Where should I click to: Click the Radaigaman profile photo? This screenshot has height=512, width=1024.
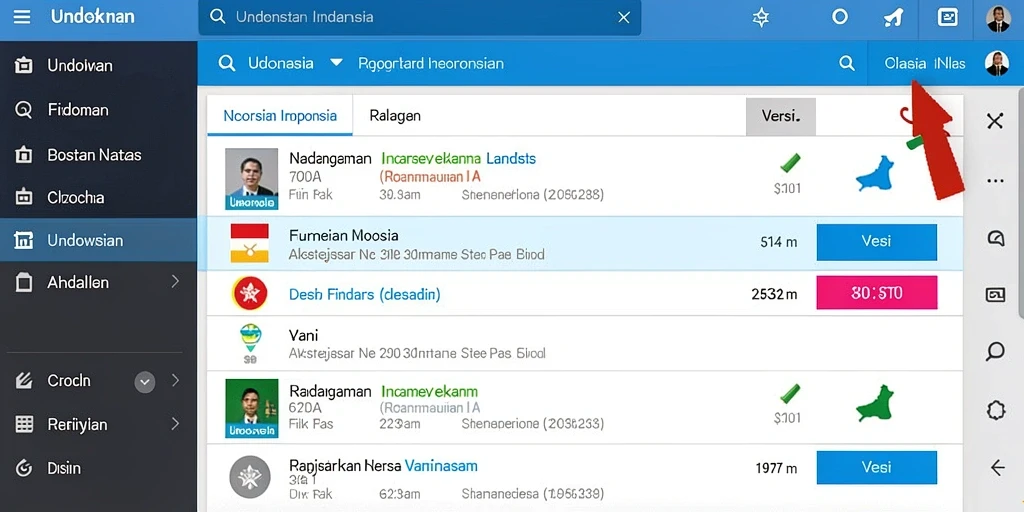coord(251,408)
